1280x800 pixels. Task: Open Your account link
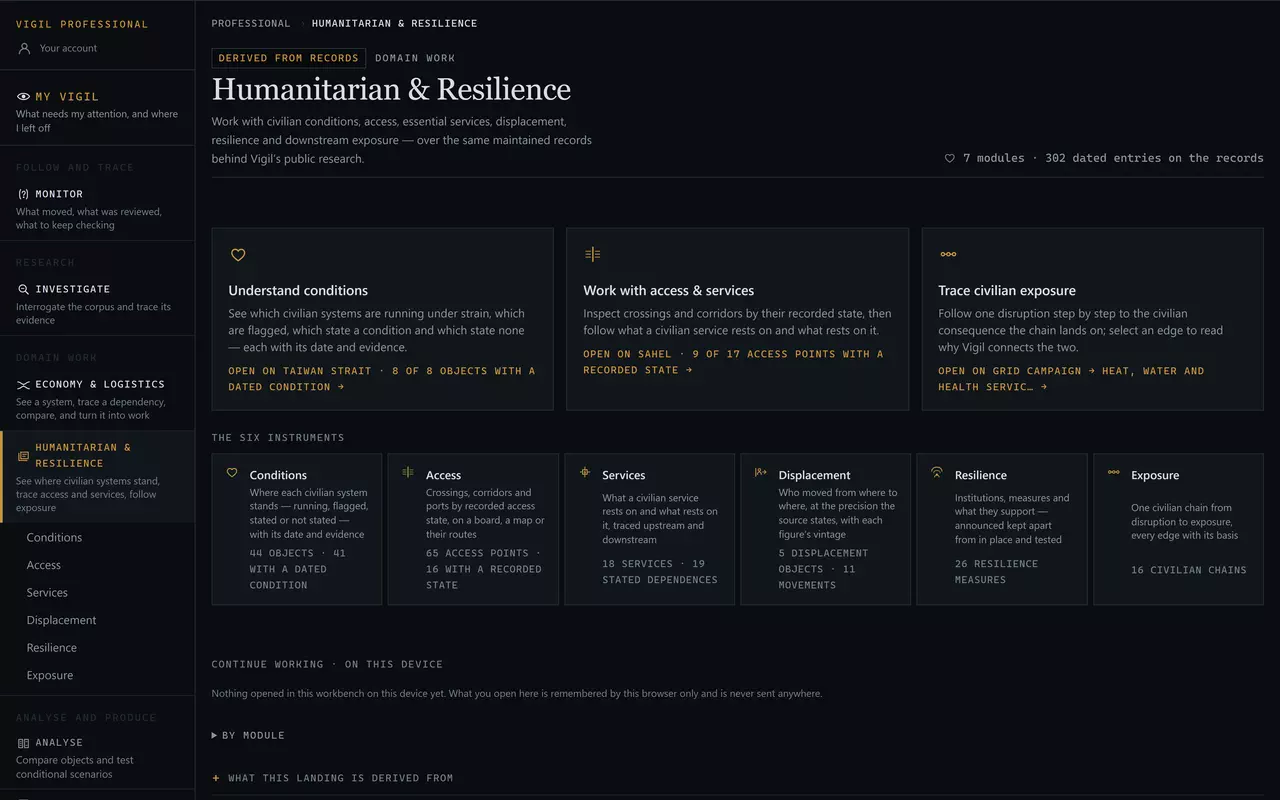click(68, 48)
